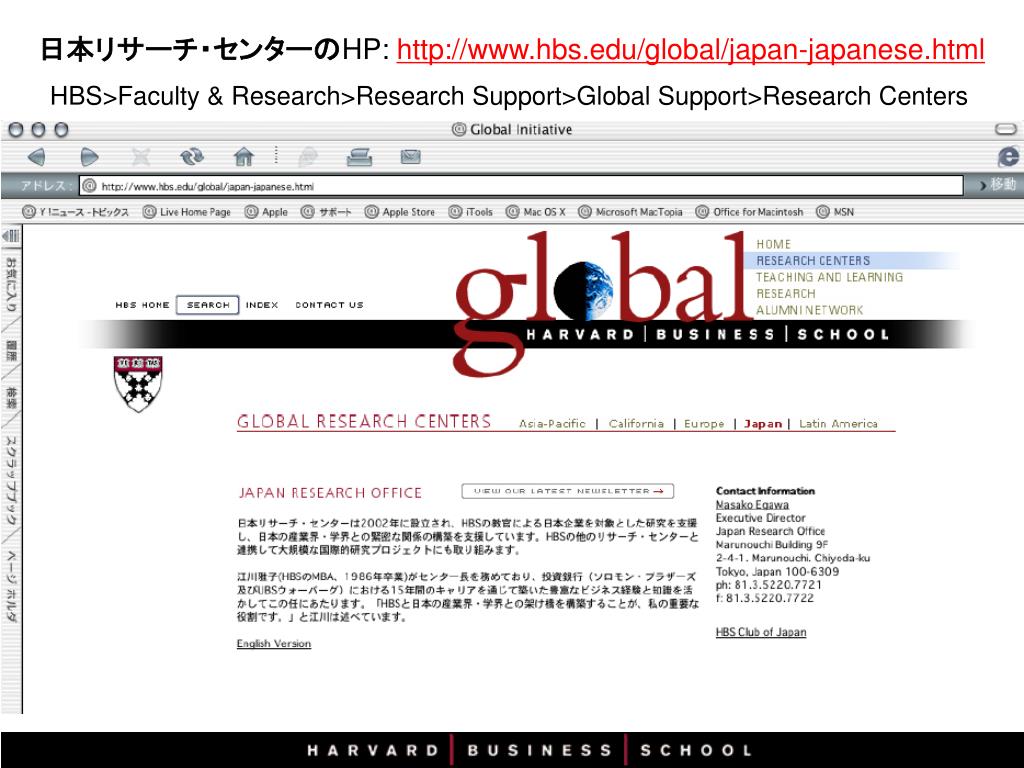This screenshot has height=768, width=1024.
Task: Click the INDEX navigation link
Action: tap(262, 305)
